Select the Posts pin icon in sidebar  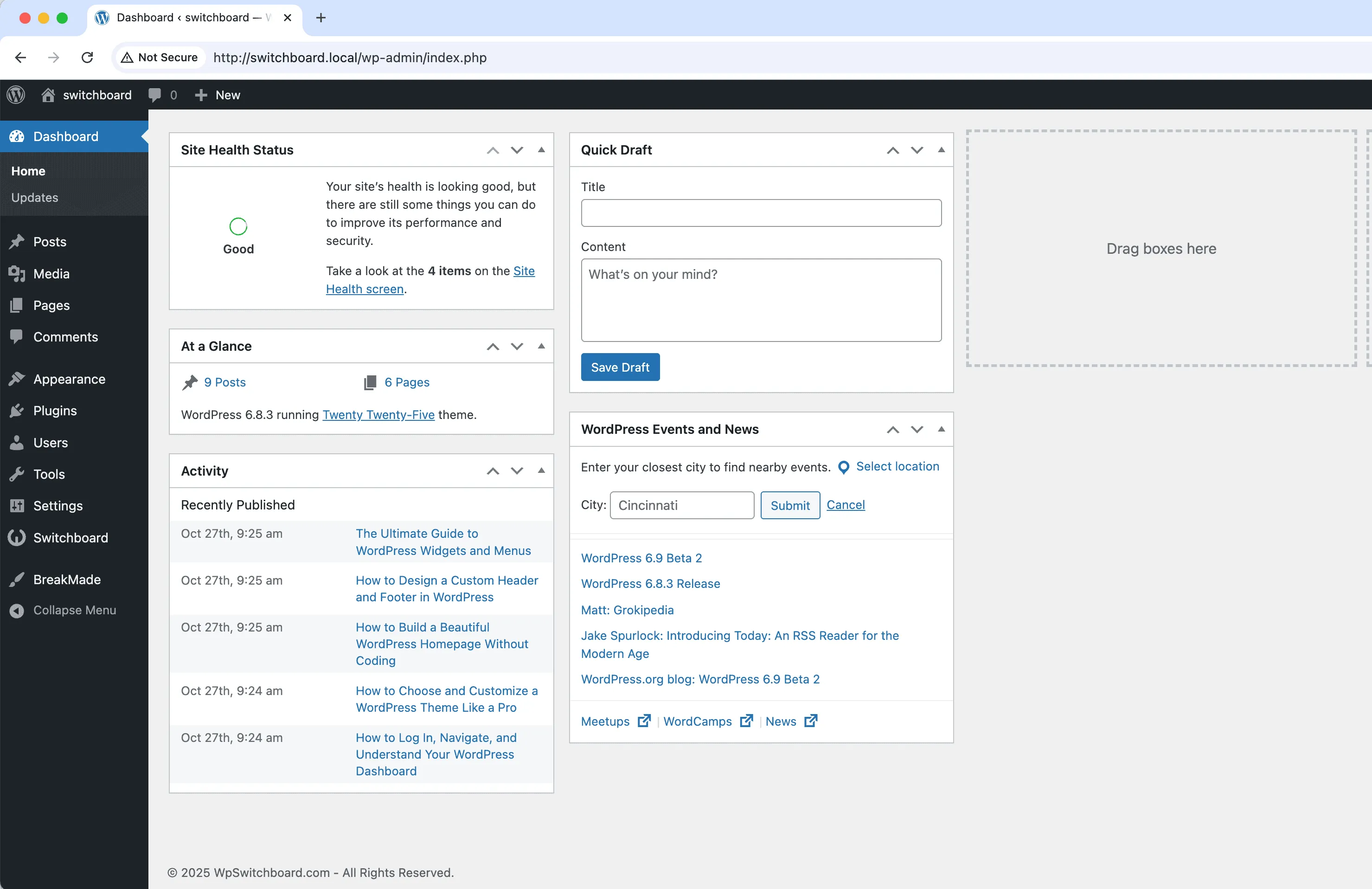pos(17,242)
